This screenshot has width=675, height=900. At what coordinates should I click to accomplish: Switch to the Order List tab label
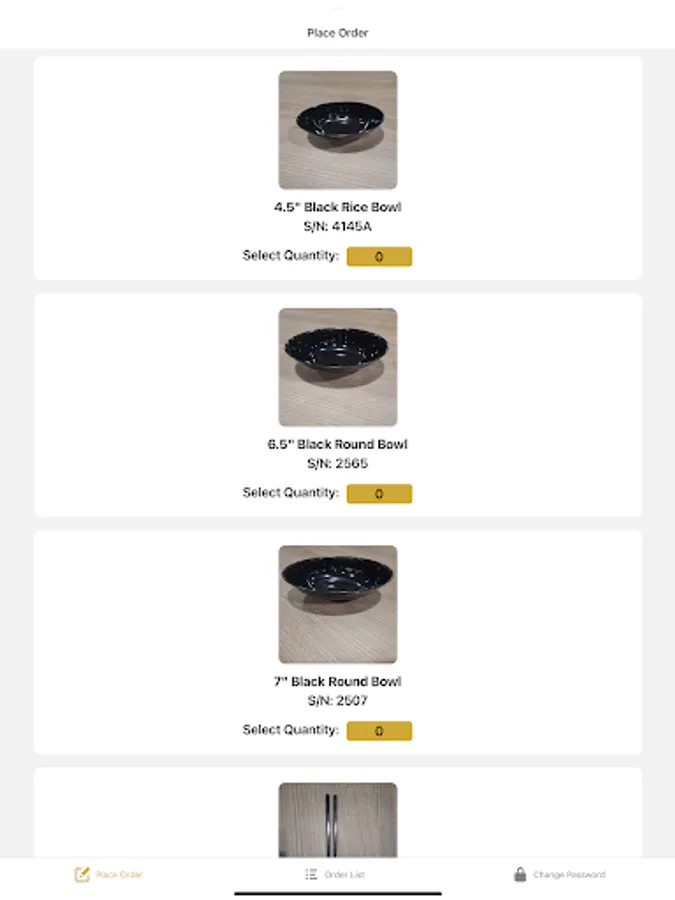tap(344, 875)
